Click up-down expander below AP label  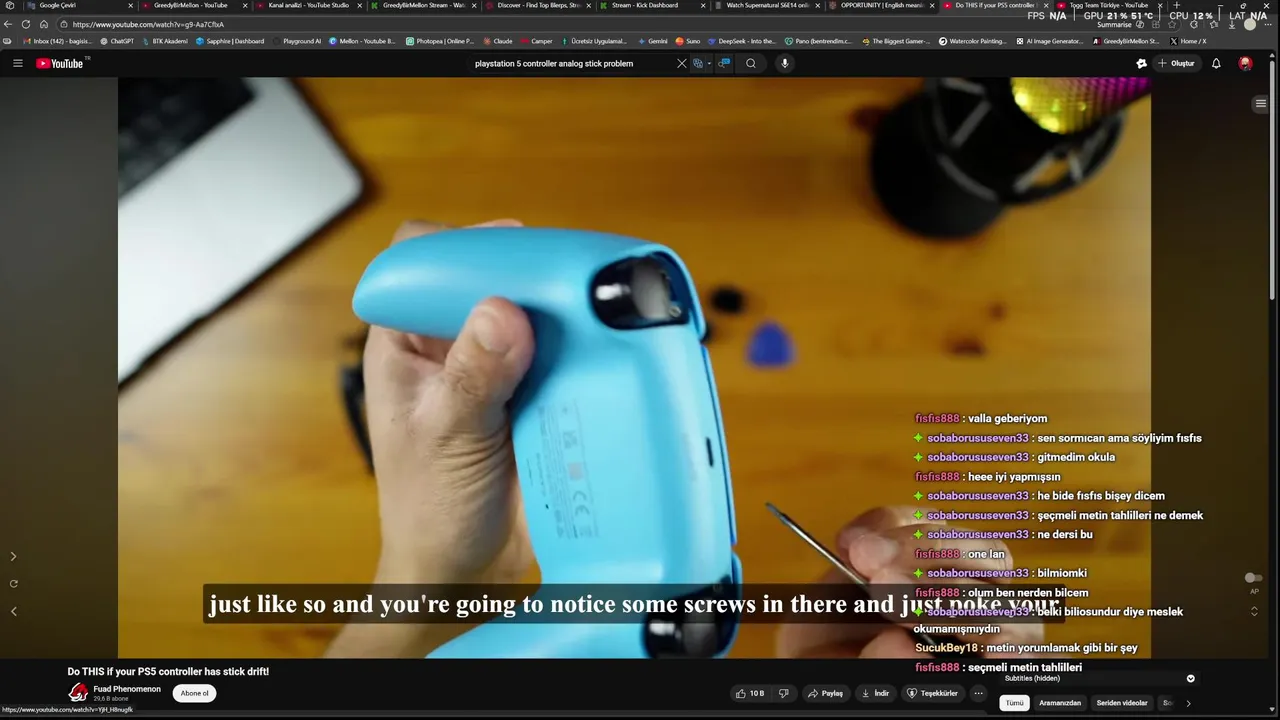1254,611
